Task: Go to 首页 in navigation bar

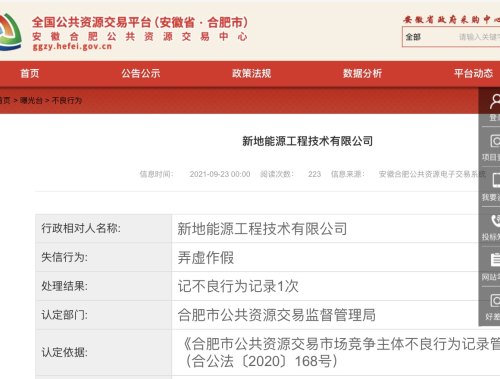Action: coord(30,73)
